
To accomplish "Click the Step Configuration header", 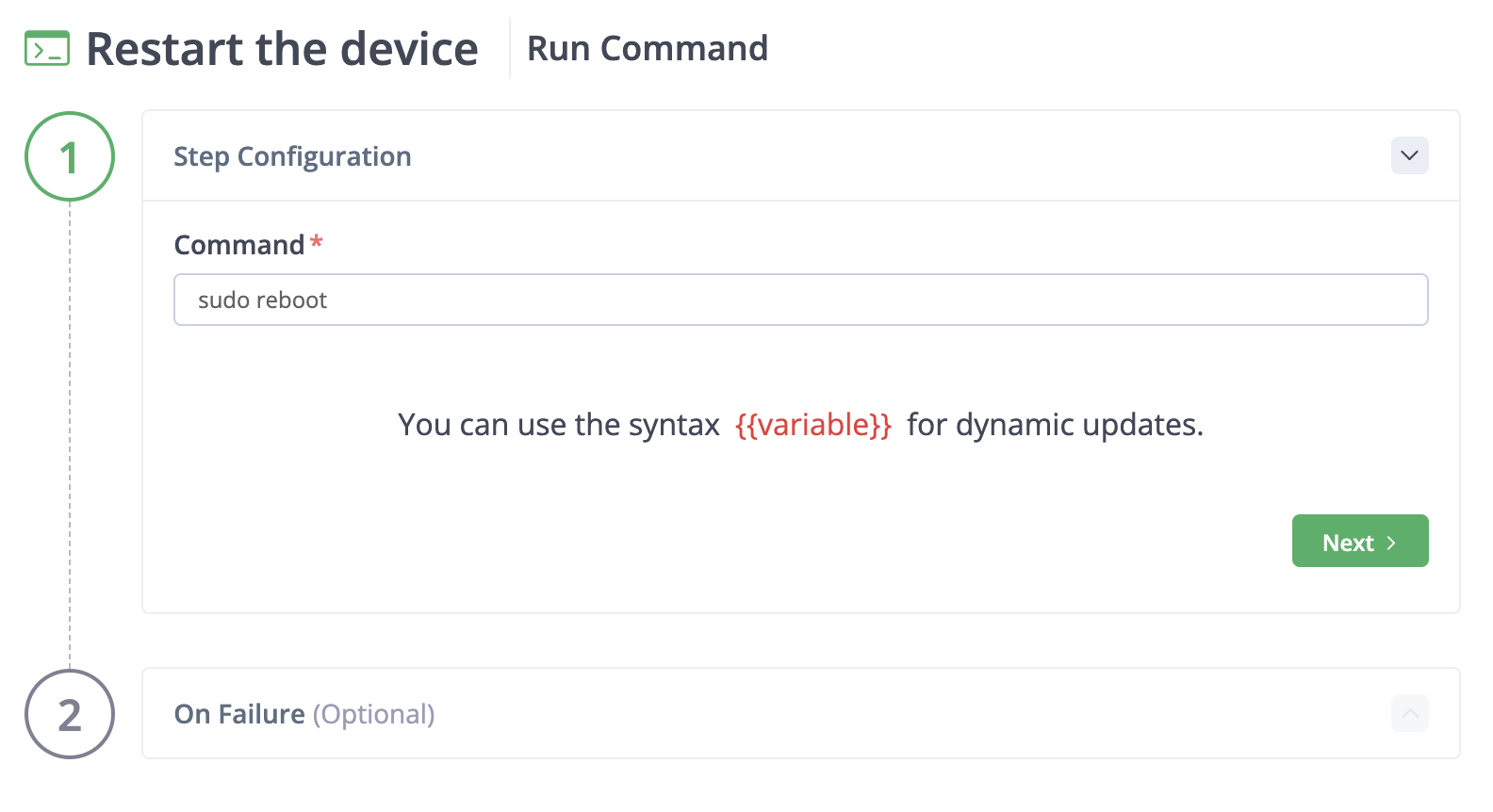I will (x=801, y=155).
